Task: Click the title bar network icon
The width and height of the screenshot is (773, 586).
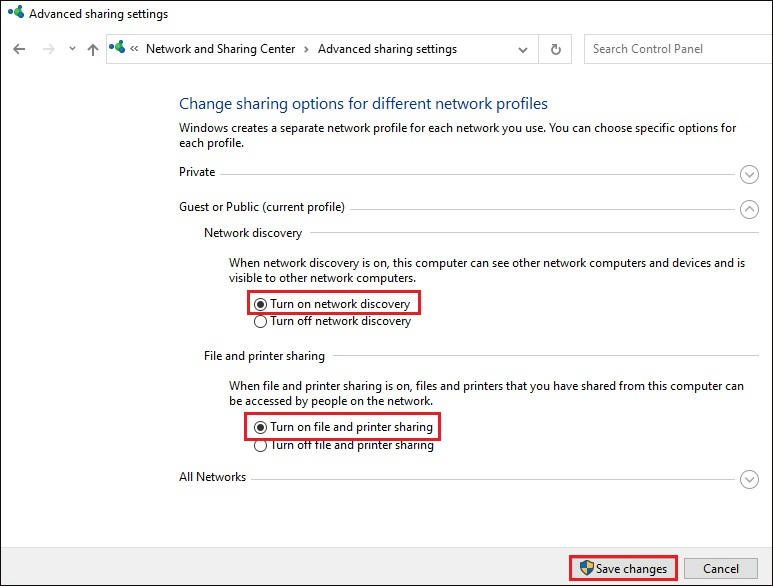Action: (x=16, y=12)
